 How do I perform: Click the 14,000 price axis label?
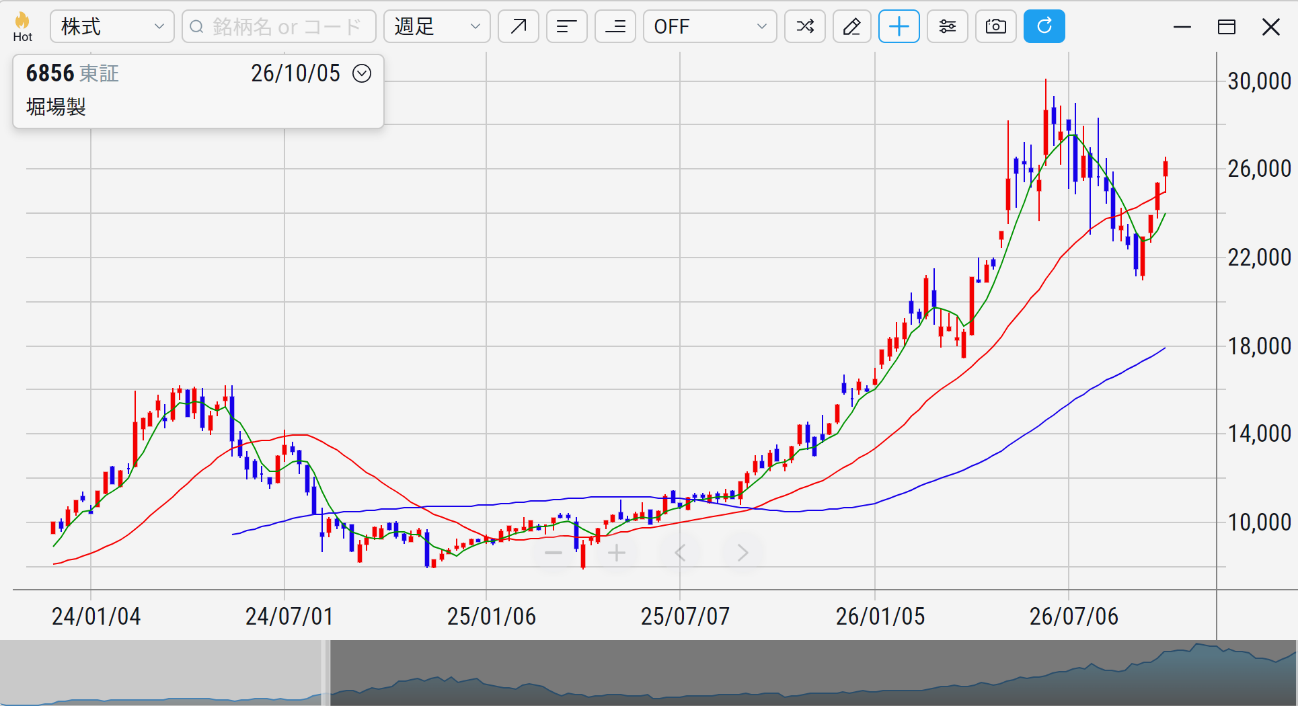point(1259,434)
